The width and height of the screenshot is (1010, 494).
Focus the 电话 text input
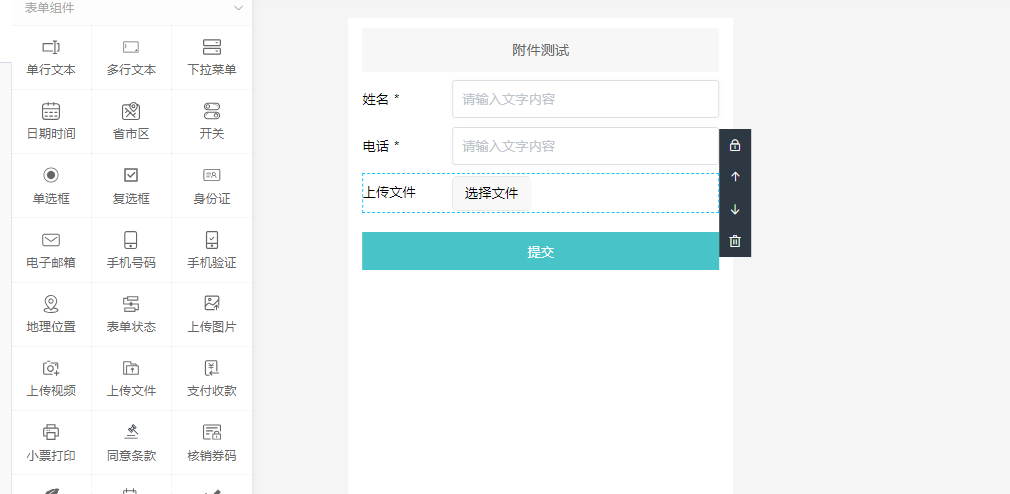click(586, 146)
